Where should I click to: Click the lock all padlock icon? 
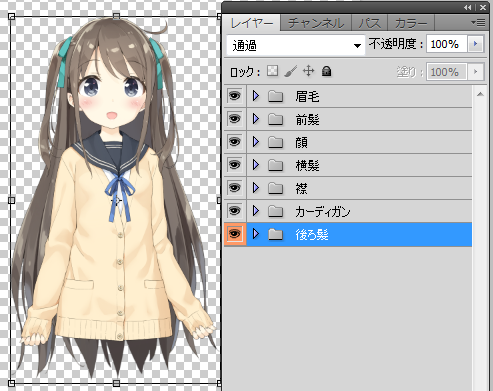pyautogui.click(x=326, y=71)
